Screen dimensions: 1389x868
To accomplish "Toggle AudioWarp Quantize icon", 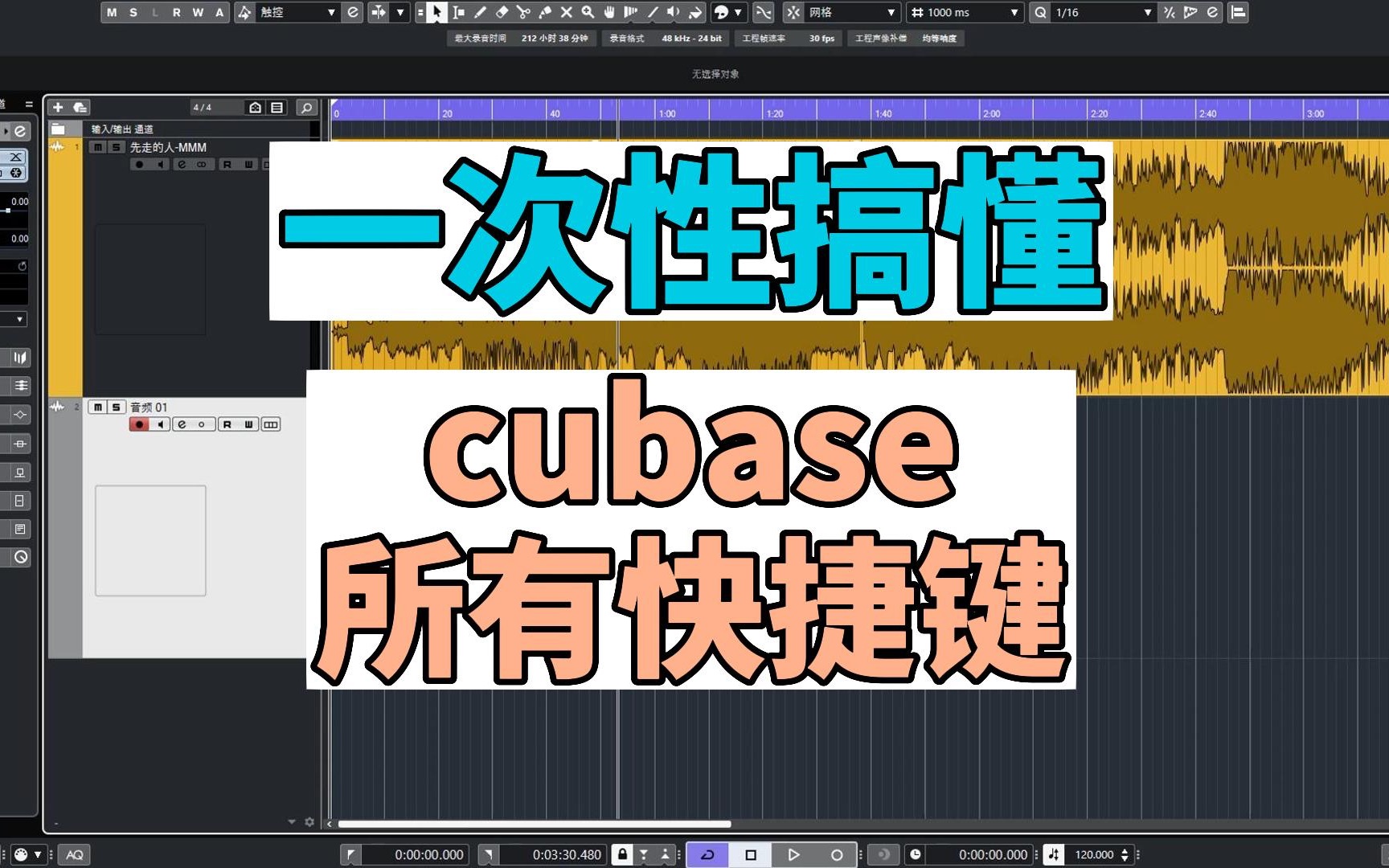I will tap(1190, 12).
